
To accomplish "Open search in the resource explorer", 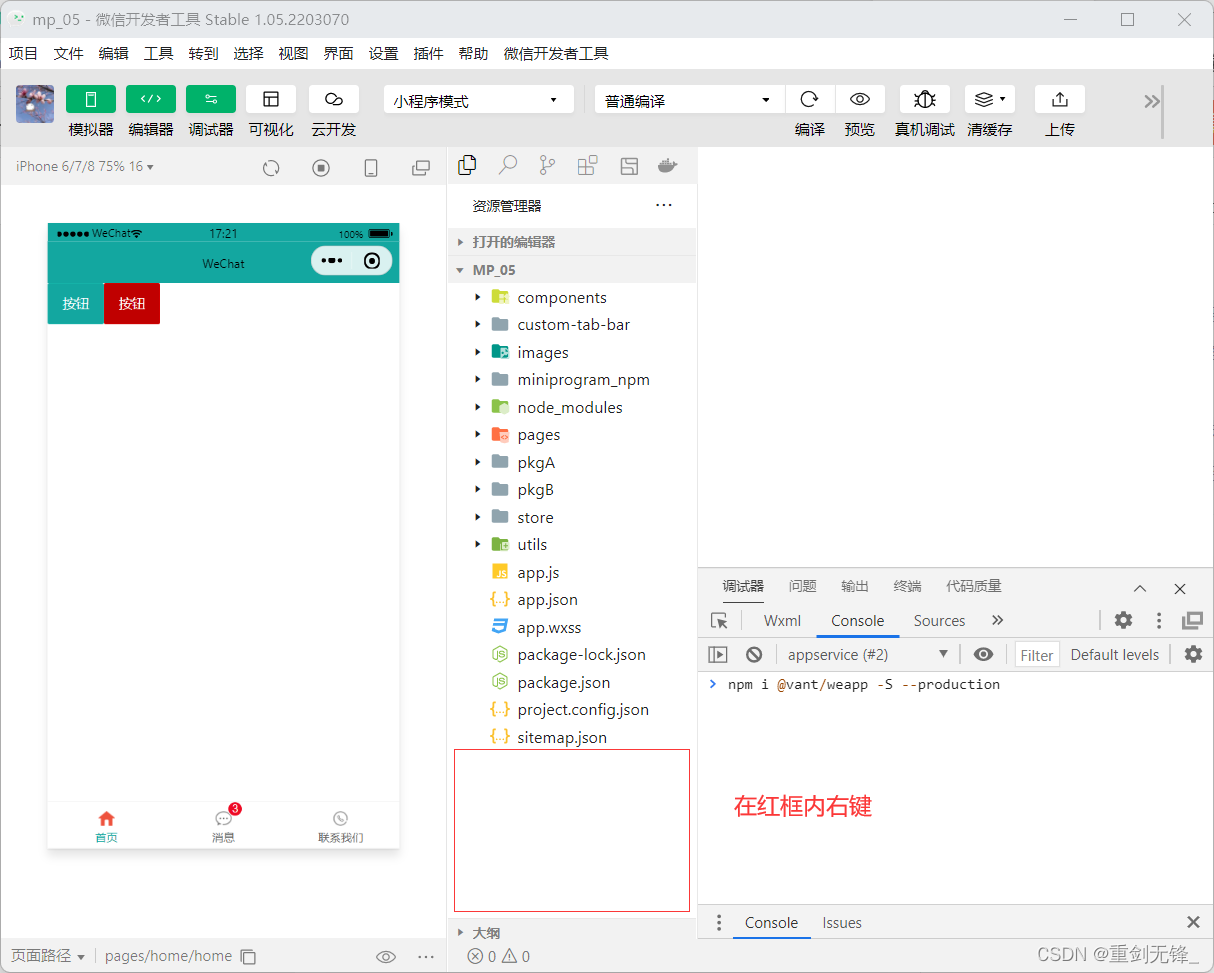I will [507, 165].
